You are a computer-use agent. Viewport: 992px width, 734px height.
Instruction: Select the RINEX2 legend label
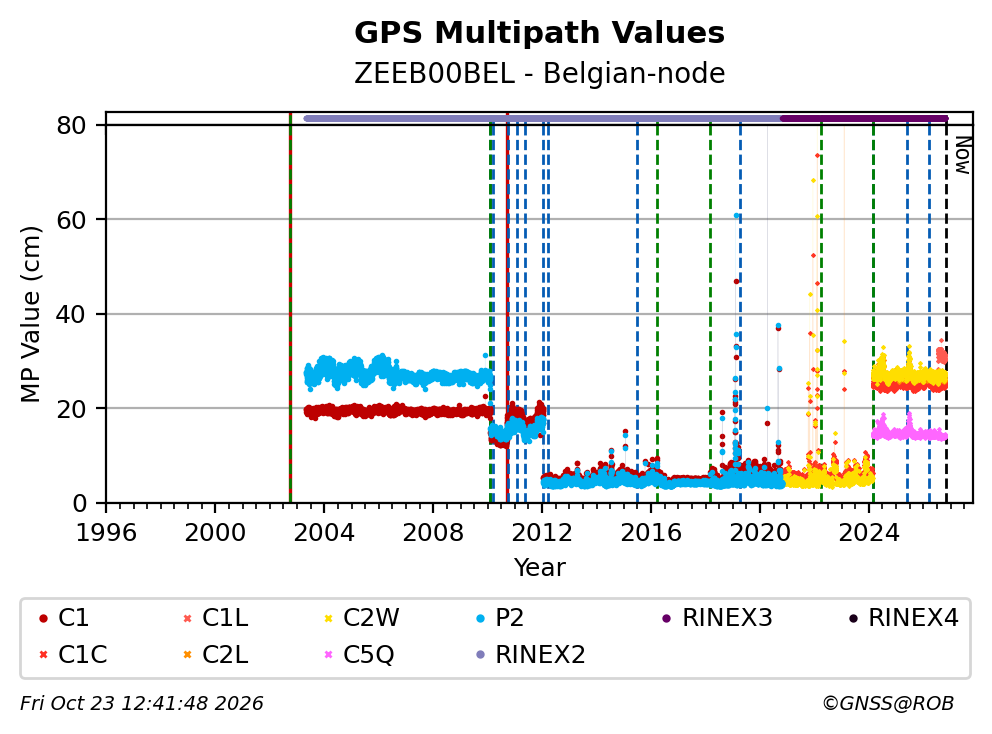pos(540,654)
